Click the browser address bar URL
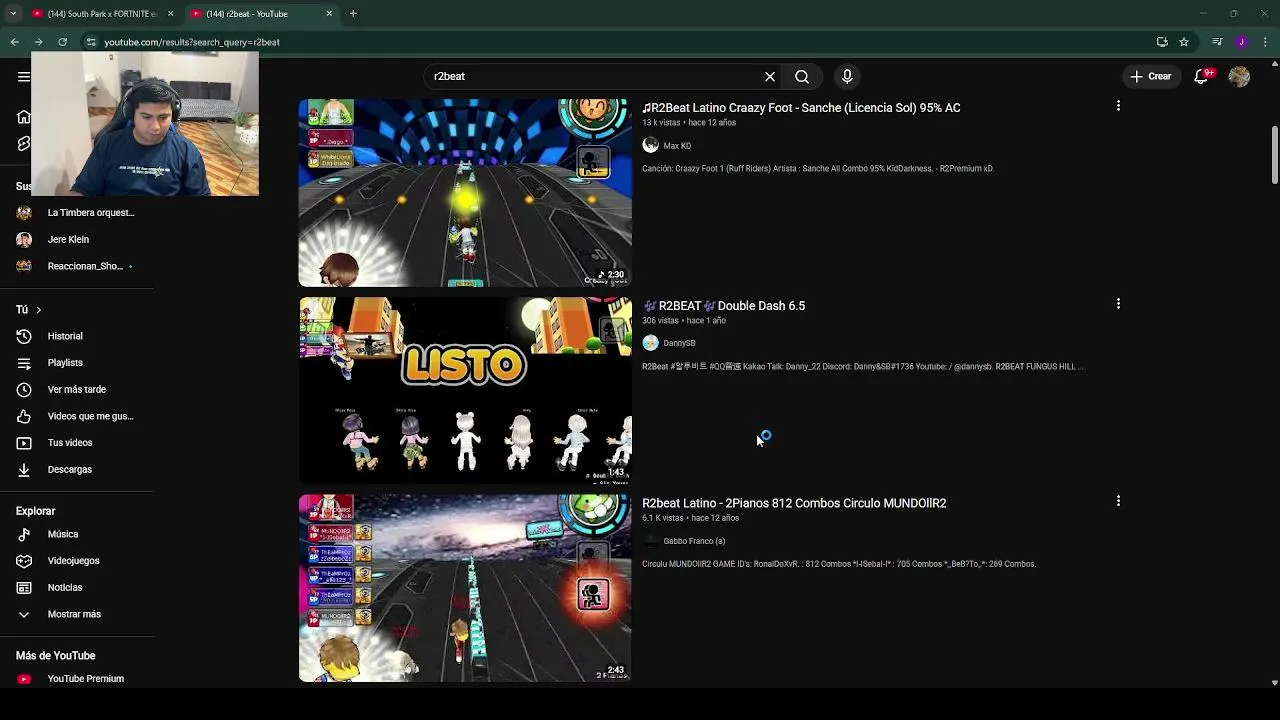Screen dimensions: 1280x720 click(192, 42)
